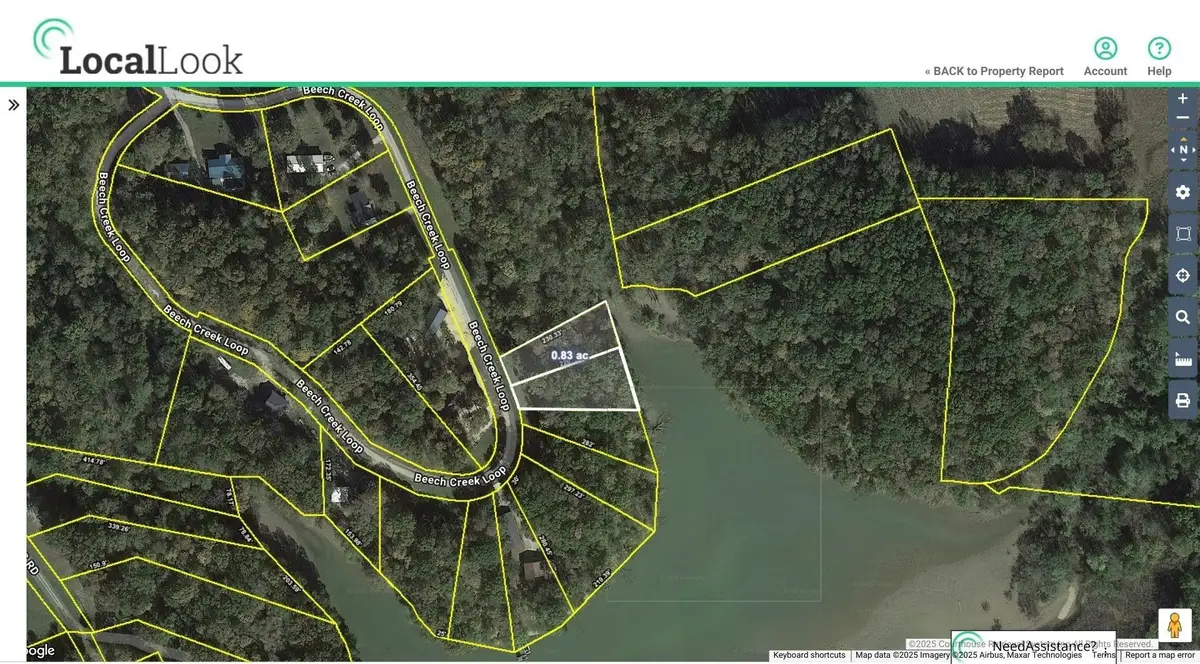The width and height of the screenshot is (1200, 664).
Task: Tilt the map using the down compass arrow
Action: pyautogui.click(x=1182, y=160)
